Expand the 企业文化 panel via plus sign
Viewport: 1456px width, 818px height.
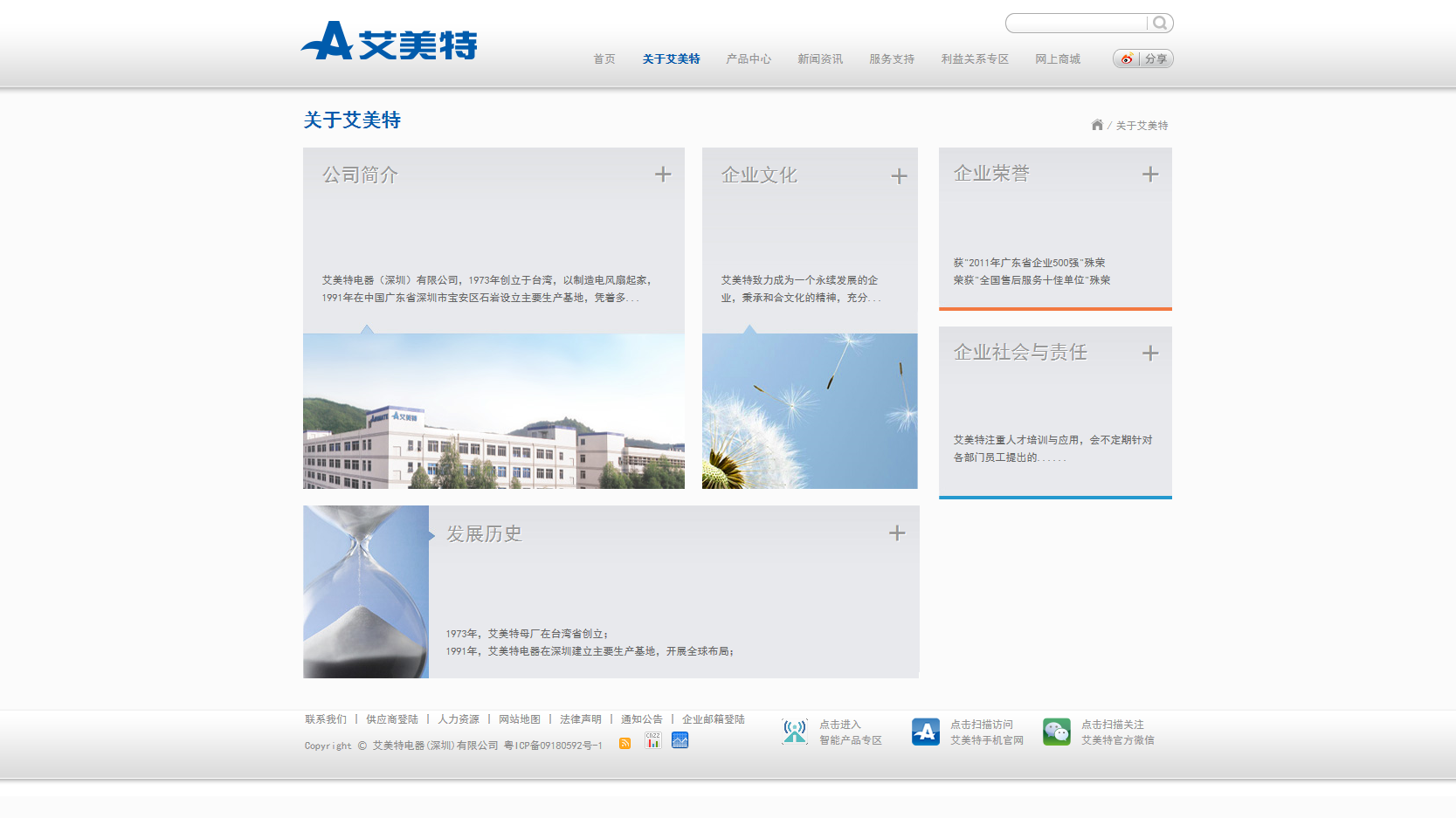[x=897, y=175]
